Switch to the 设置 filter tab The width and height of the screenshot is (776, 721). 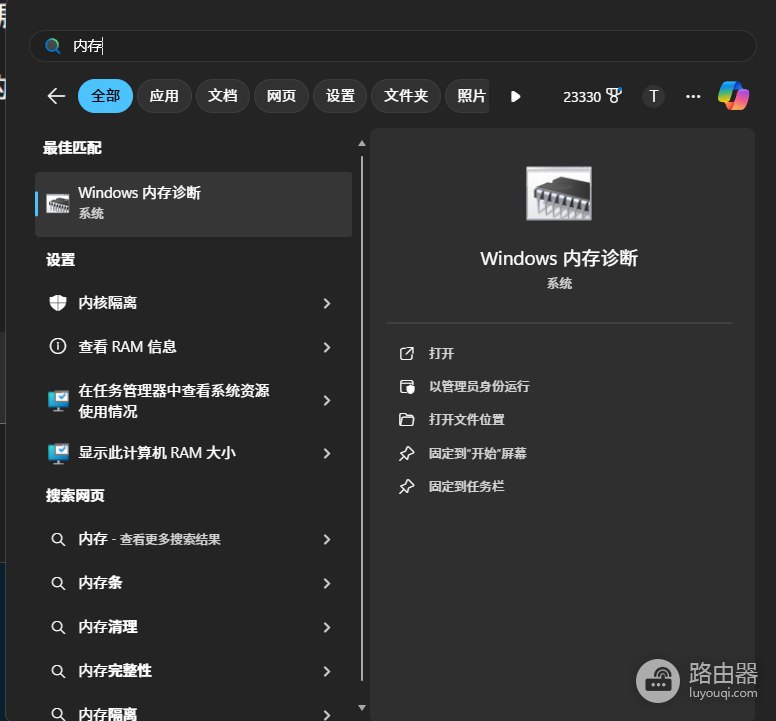[340, 96]
